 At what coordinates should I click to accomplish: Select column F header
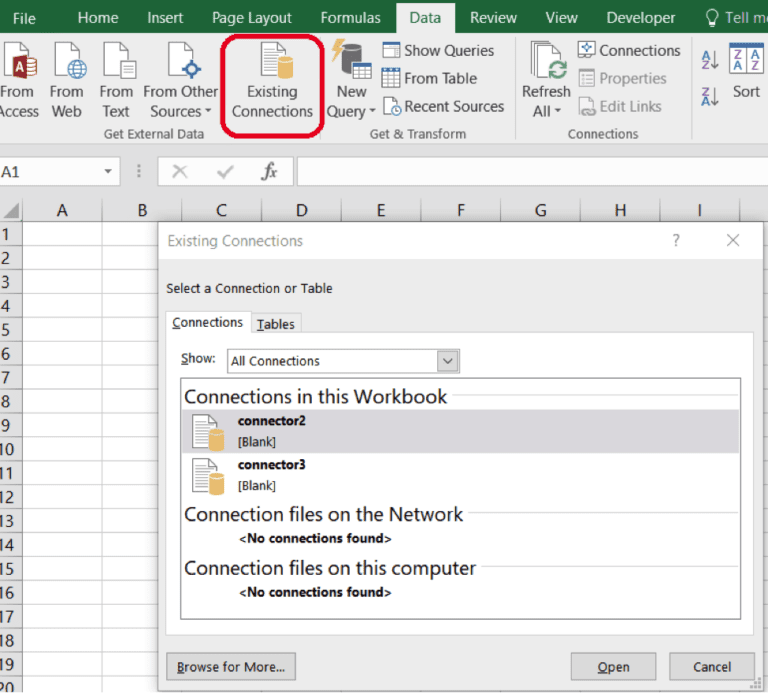click(x=460, y=211)
